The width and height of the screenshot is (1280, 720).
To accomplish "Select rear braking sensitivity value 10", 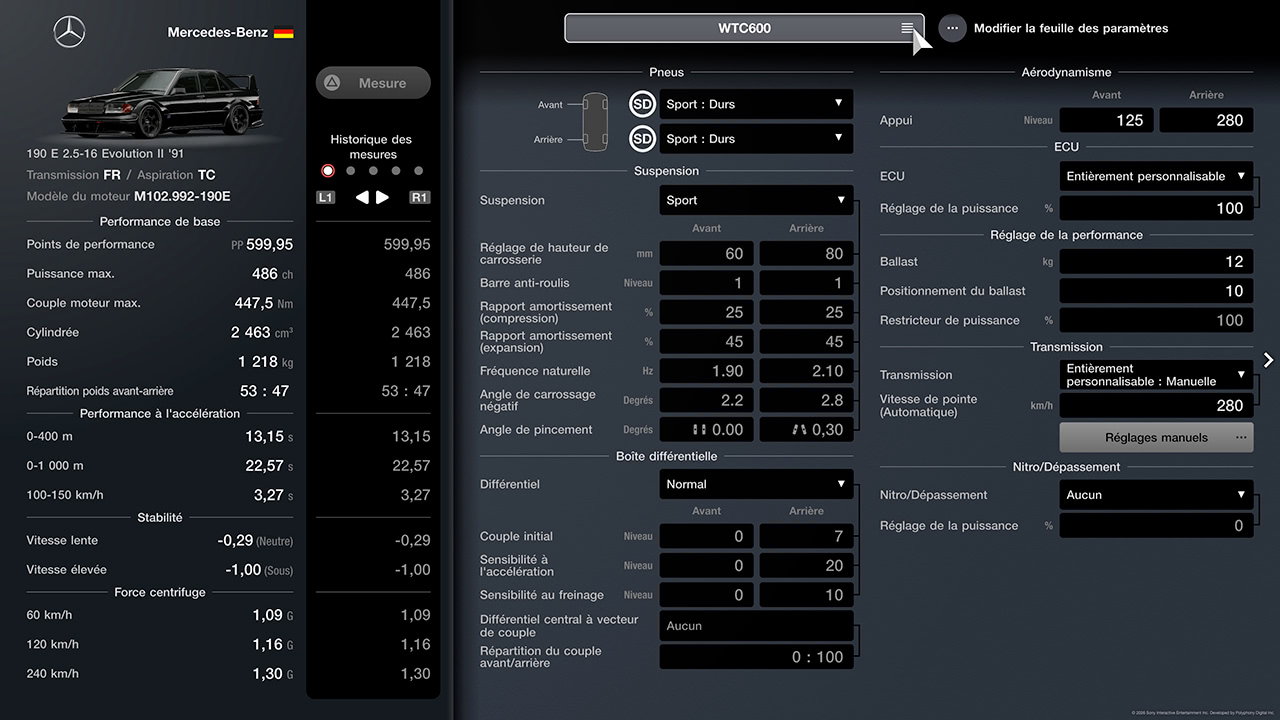I will point(807,595).
